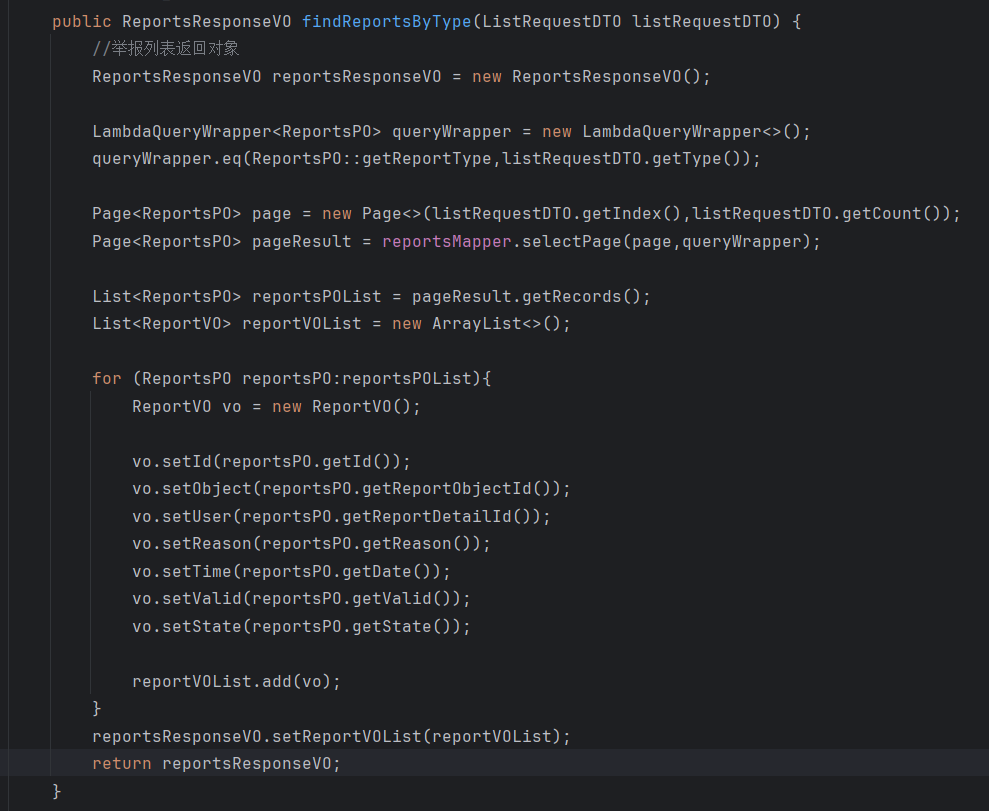Click the getReportDetailId() call
Image resolution: width=989 pixels, height=811 pixels.
[x=436, y=516]
